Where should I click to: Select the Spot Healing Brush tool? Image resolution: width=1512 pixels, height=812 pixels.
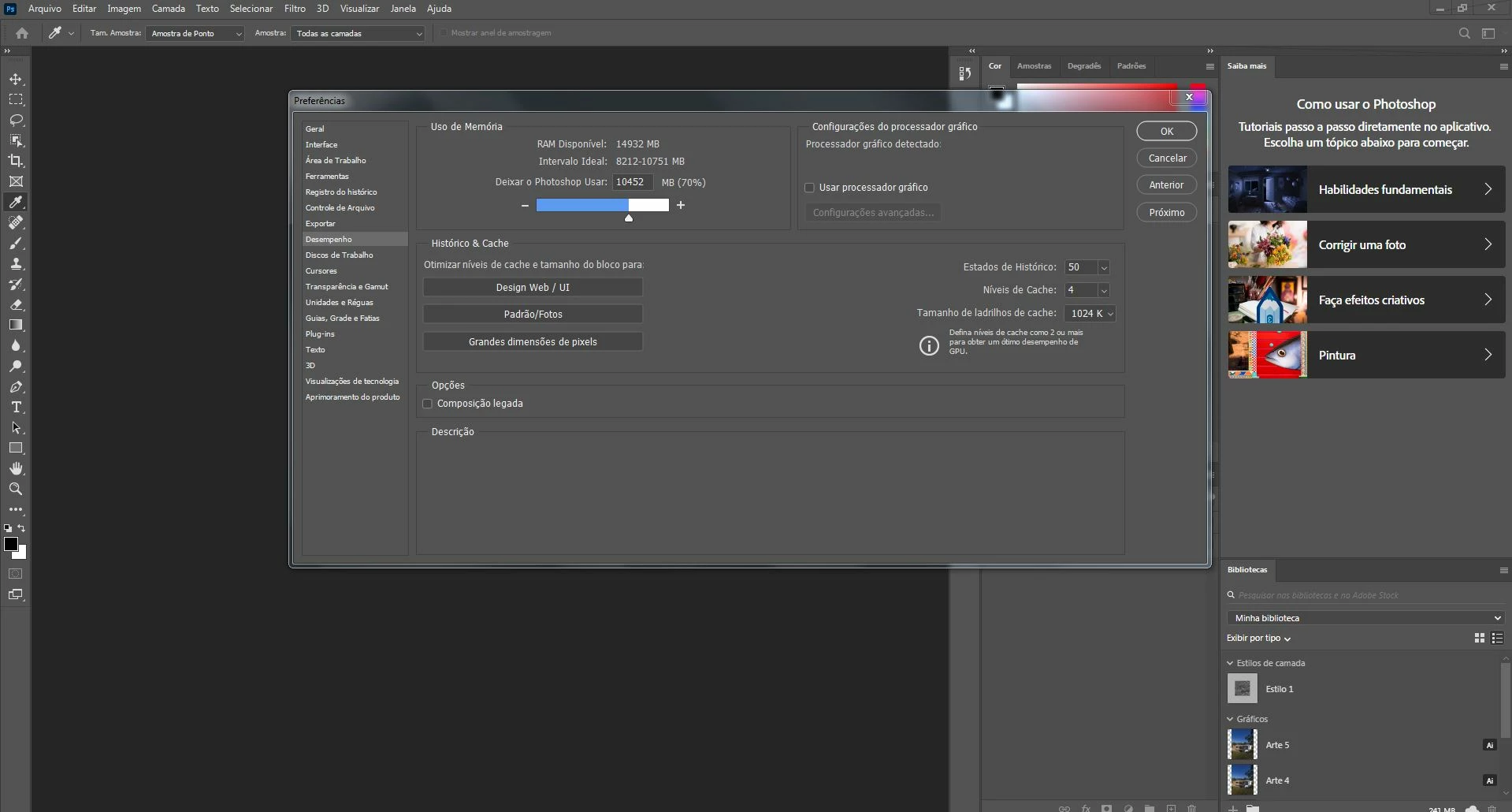16,222
